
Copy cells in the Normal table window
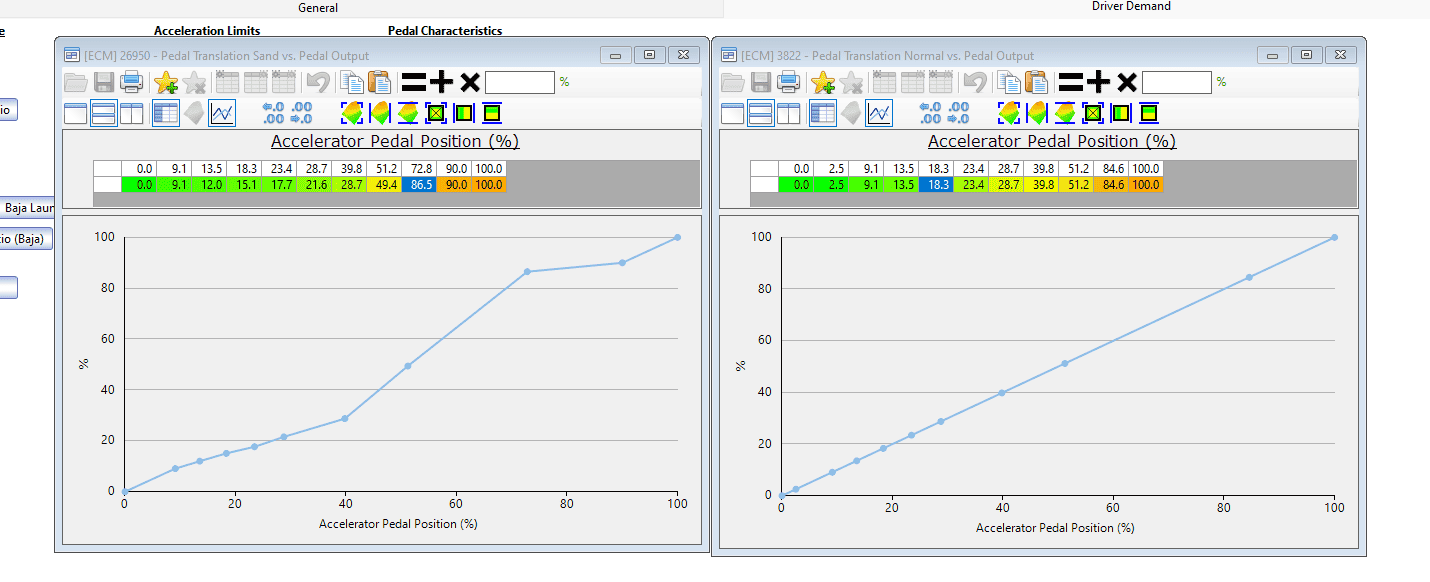(x=1009, y=82)
